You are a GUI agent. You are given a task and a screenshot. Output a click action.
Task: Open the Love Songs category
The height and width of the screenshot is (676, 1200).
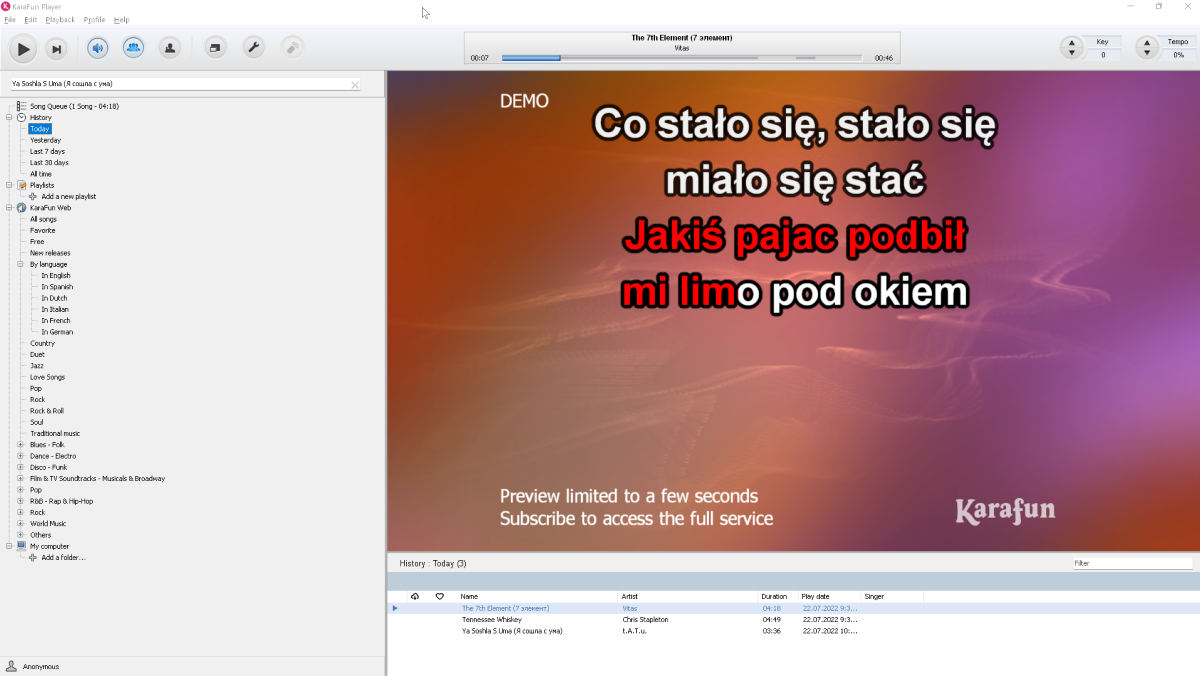coord(47,377)
